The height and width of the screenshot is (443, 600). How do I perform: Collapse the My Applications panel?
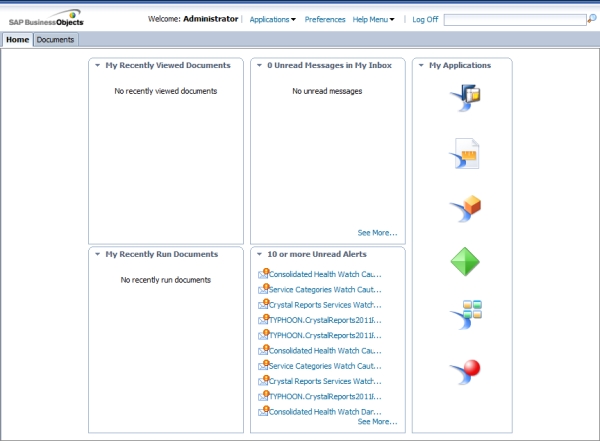421,65
